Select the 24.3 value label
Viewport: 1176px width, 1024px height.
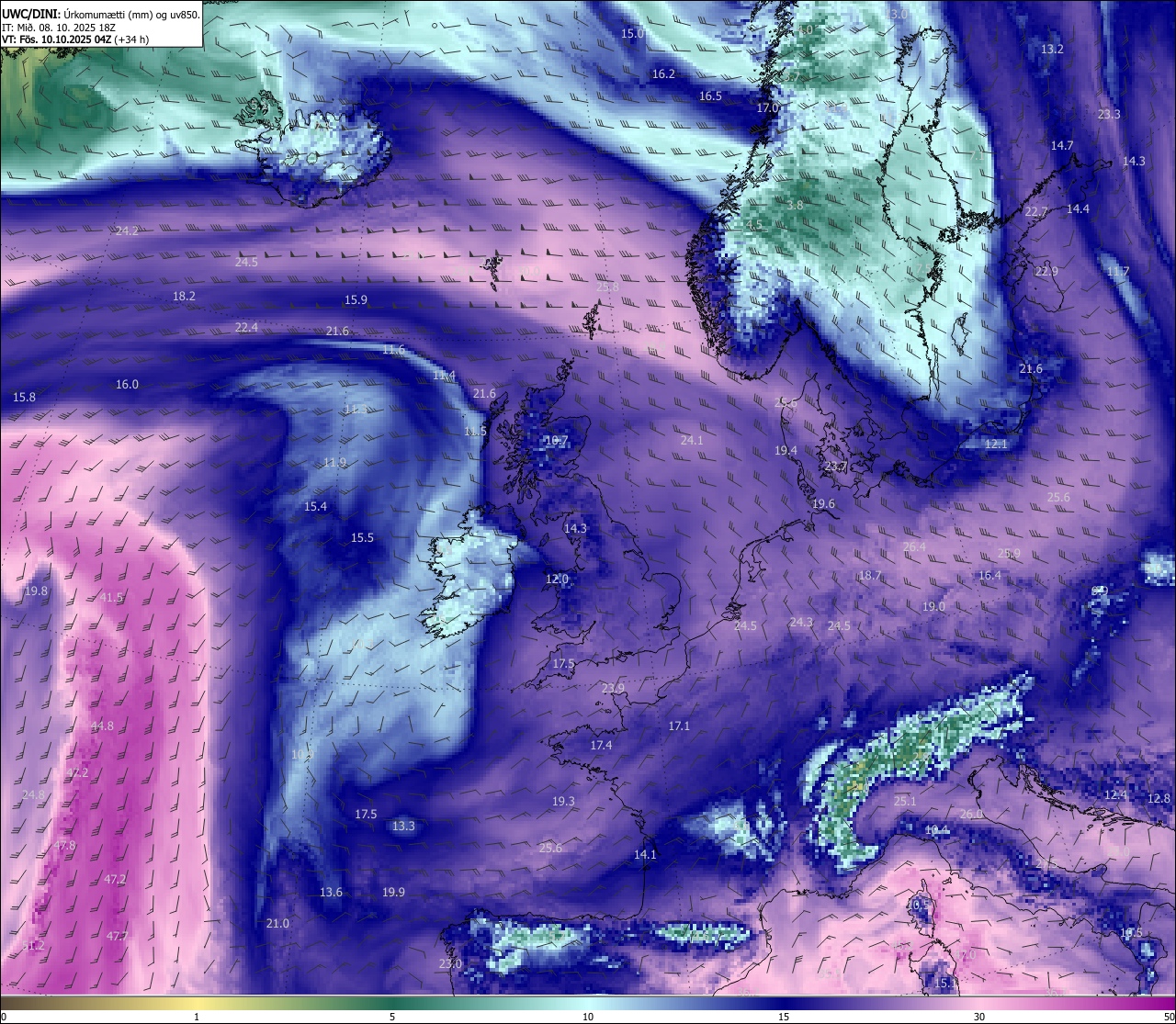[801, 622]
